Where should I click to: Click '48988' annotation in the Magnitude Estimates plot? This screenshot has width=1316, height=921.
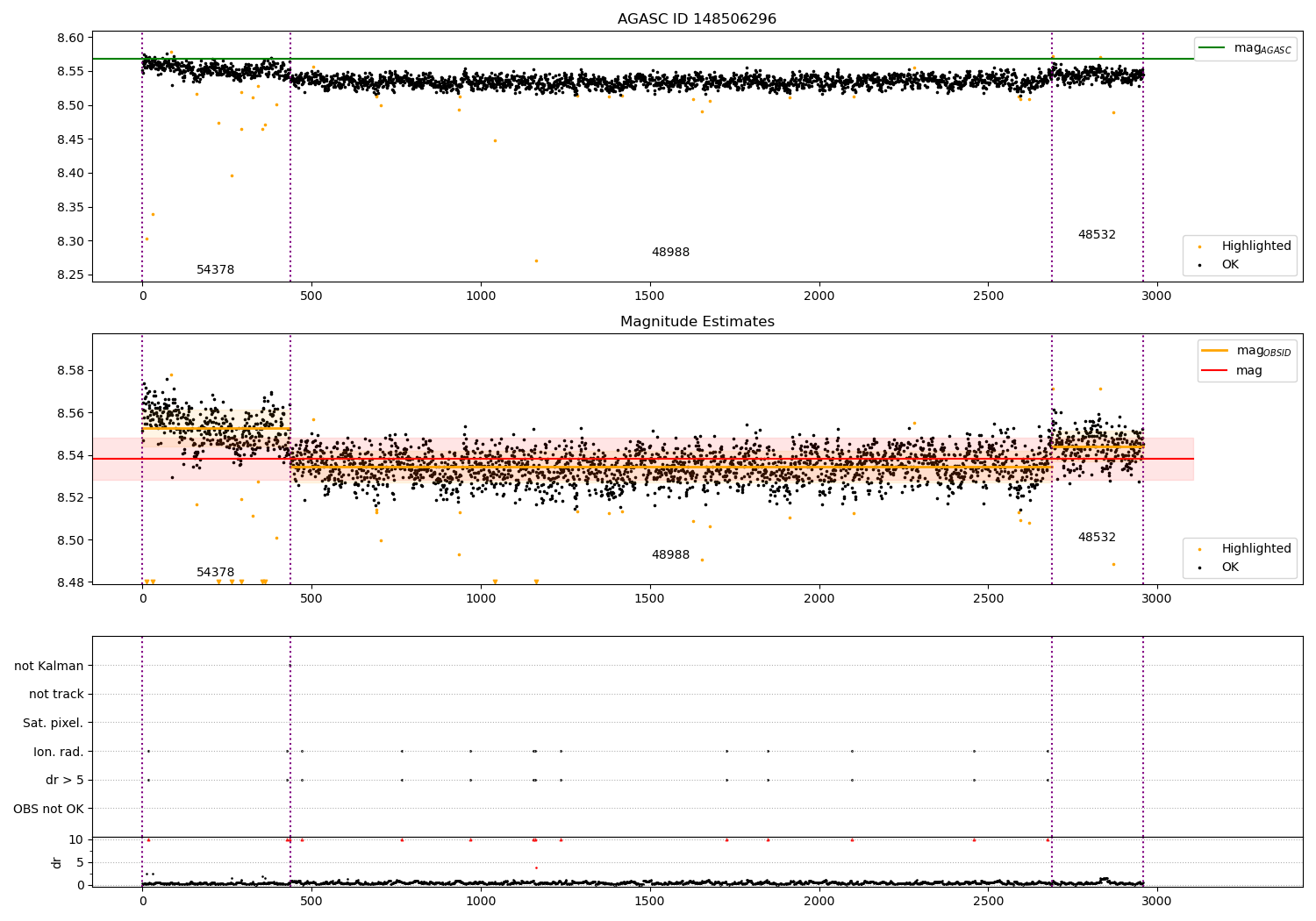click(670, 554)
